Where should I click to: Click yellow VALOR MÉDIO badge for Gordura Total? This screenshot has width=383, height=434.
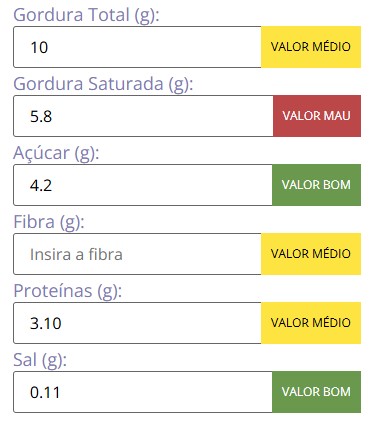(x=311, y=47)
